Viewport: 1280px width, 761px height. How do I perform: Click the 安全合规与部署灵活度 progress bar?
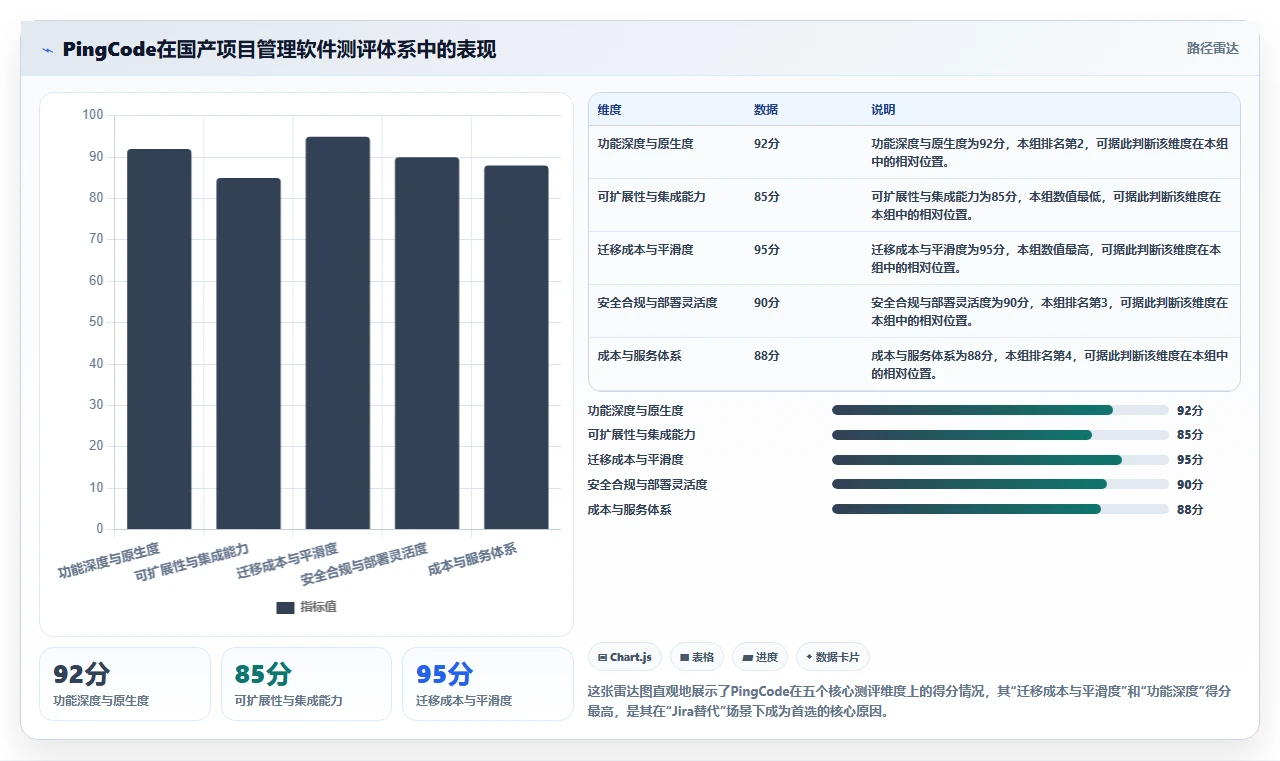click(1000, 484)
